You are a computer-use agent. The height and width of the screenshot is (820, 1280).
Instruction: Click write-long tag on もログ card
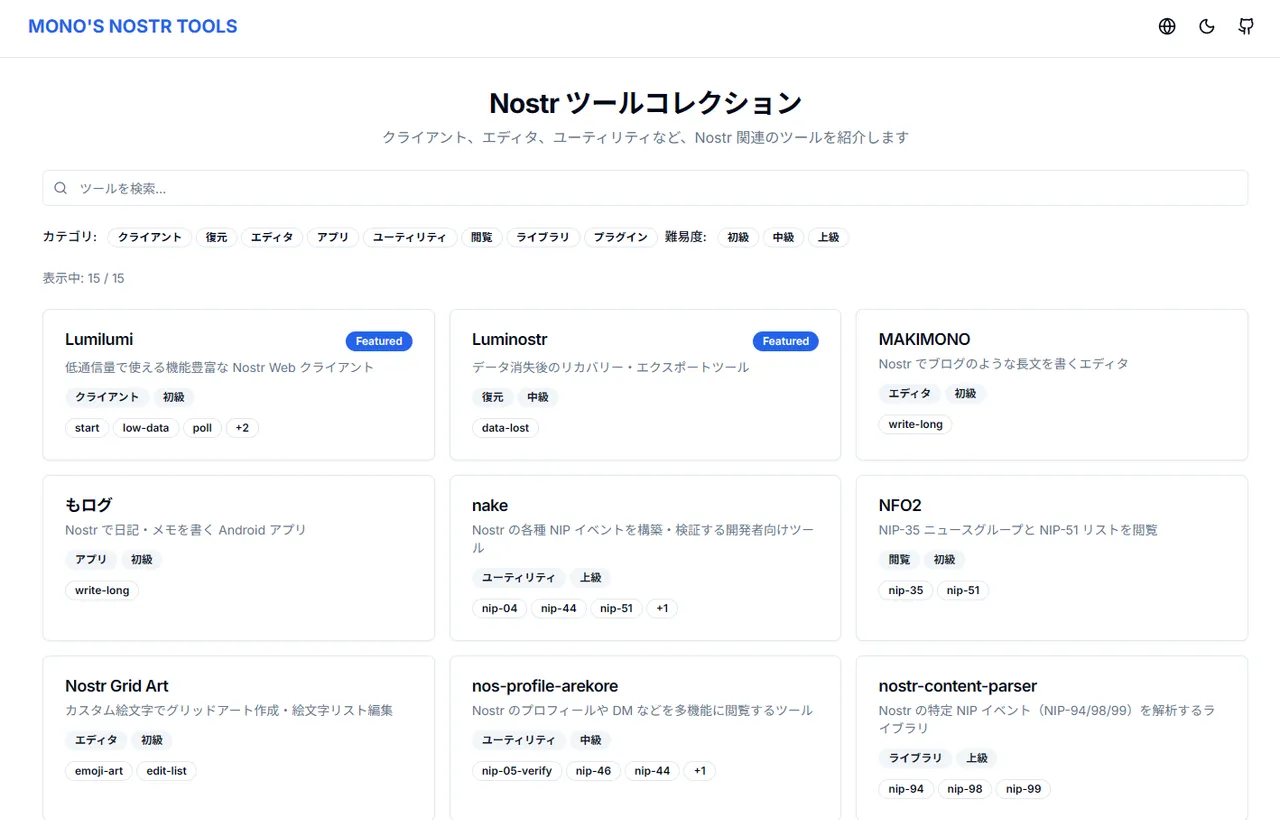[x=102, y=590]
